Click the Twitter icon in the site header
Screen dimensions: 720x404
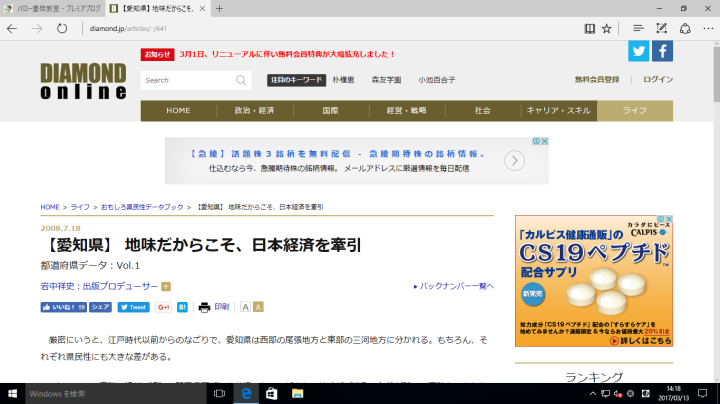tap(638, 51)
